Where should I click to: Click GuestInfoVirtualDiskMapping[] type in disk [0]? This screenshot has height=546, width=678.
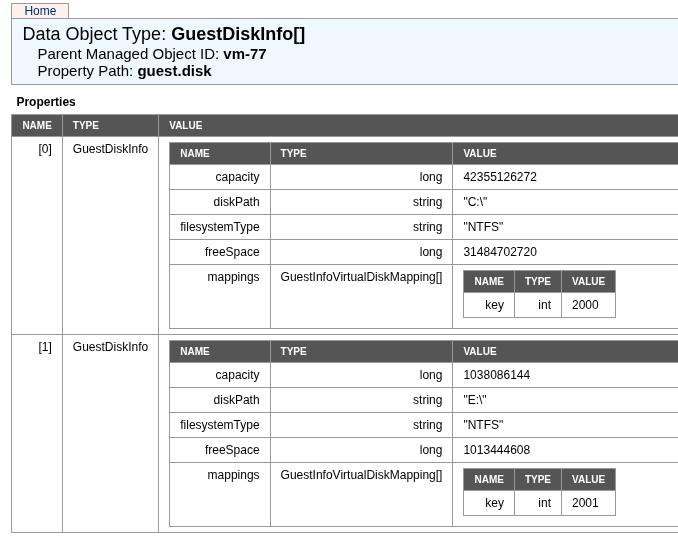(x=361, y=277)
